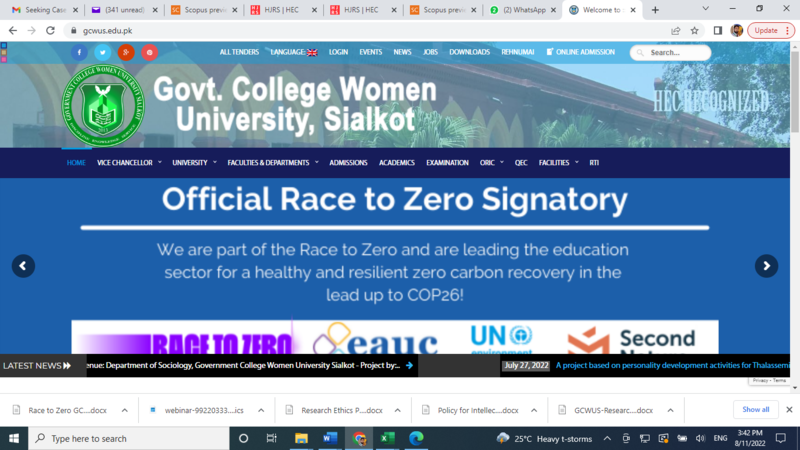Open options for webinar ics download
This screenshot has height=450, width=800.
[x=261, y=410]
